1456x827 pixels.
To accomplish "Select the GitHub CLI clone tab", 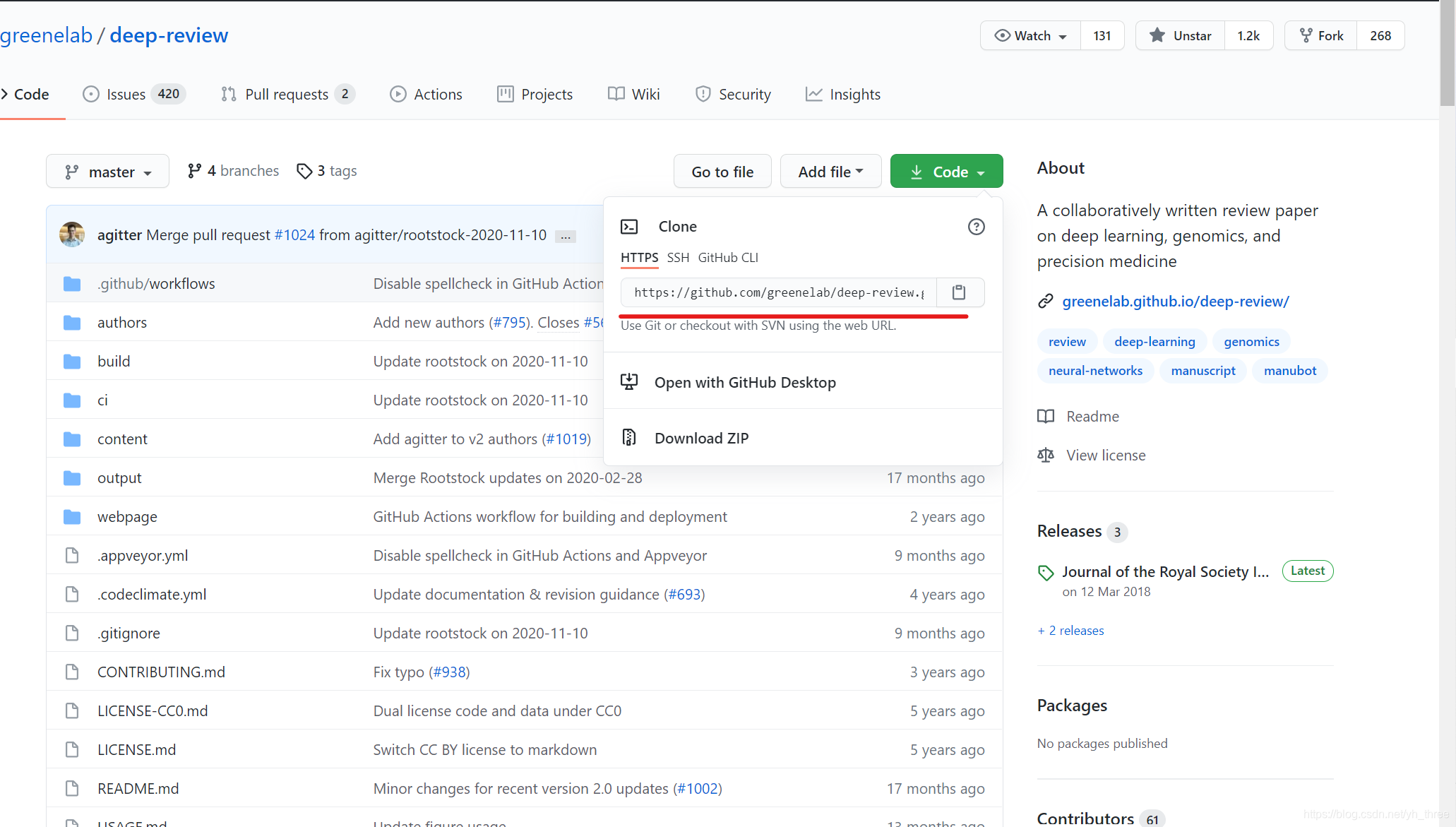I will [728, 258].
